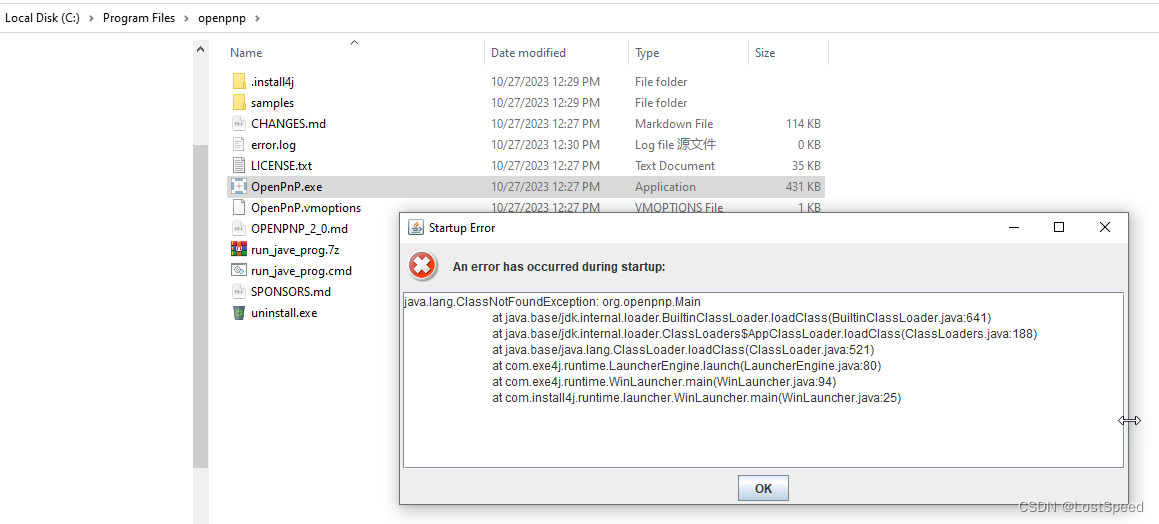This screenshot has width=1159, height=524.
Task: Sort files by Name column header
Action: [x=246, y=53]
